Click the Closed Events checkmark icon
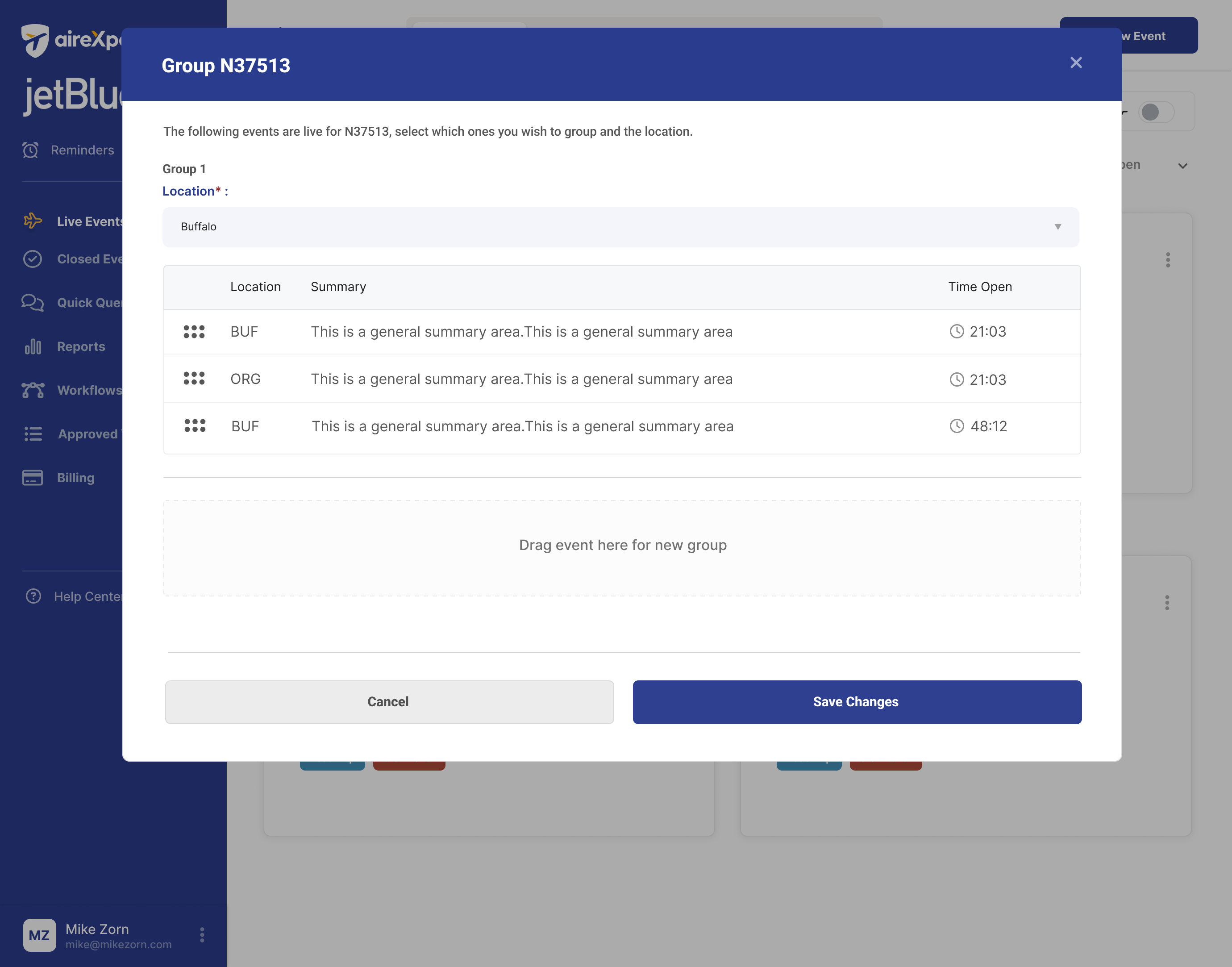 point(32,259)
